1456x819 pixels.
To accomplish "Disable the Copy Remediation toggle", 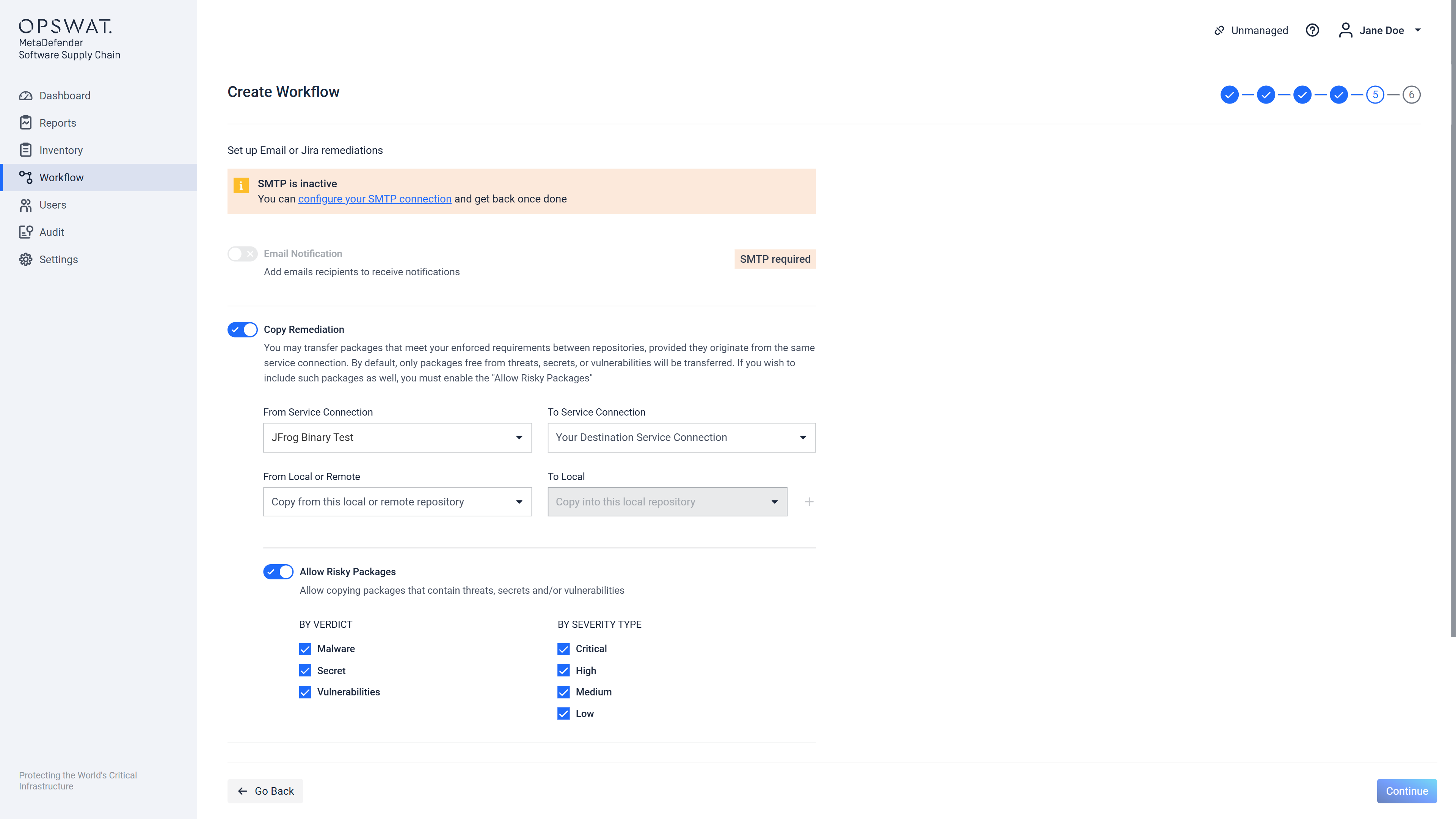I will click(243, 329).
